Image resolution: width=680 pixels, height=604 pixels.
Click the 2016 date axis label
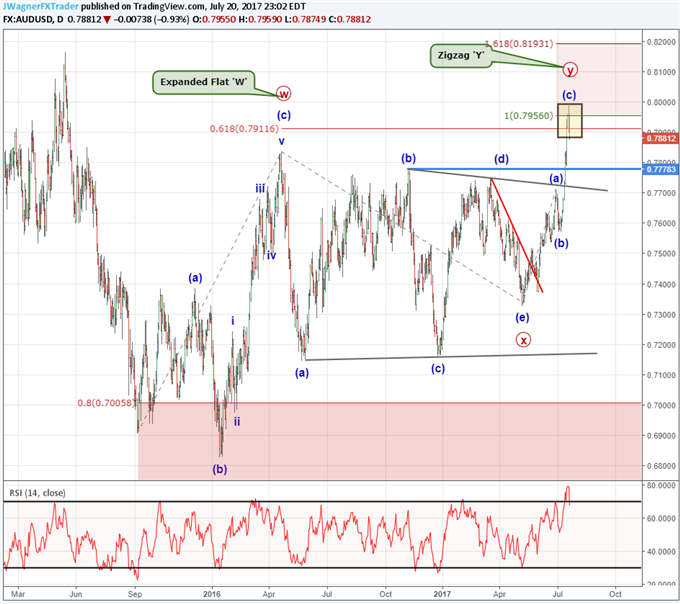coord(212,594)
